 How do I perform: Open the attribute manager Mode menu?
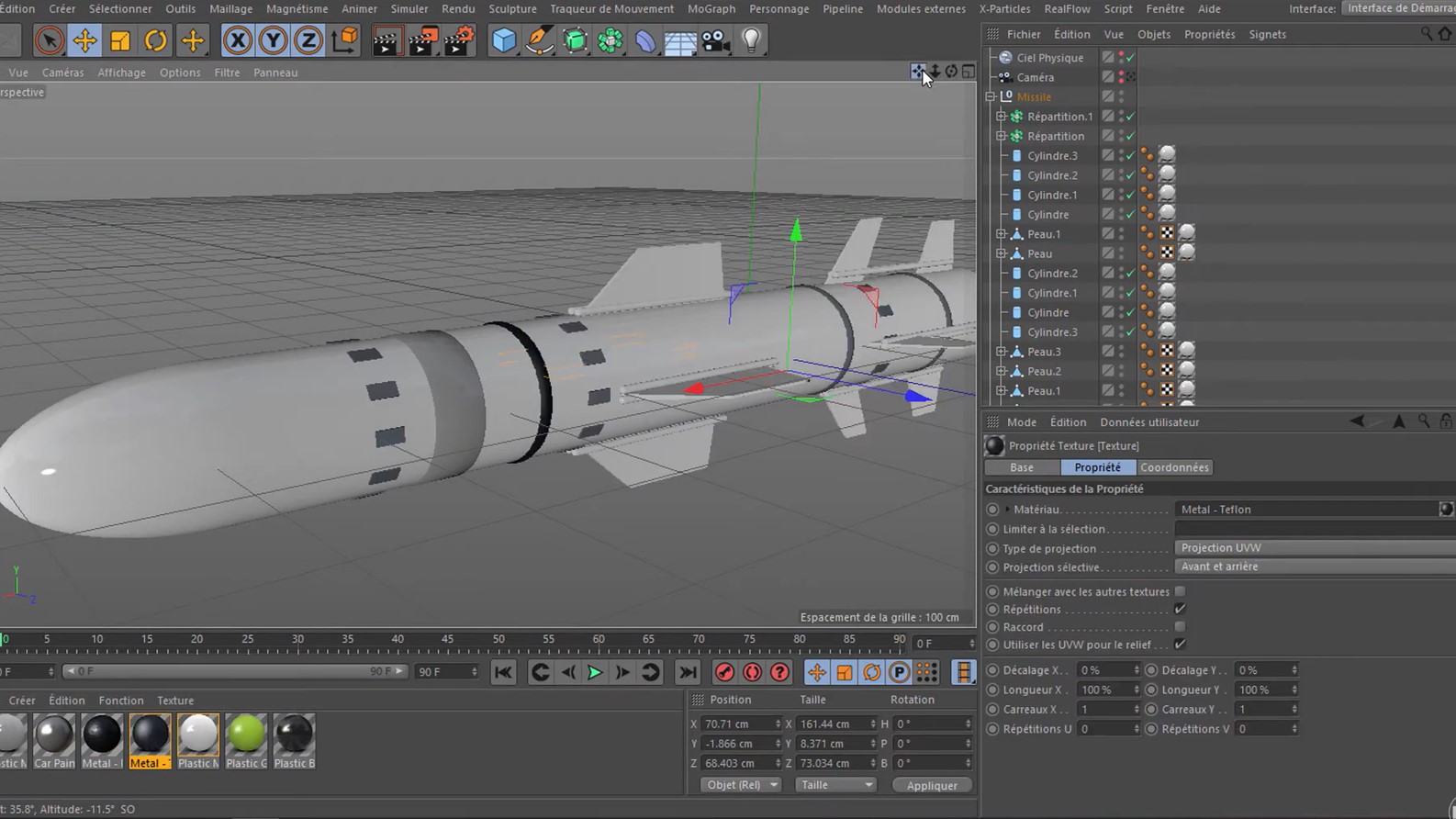[x=1021, y=422]
